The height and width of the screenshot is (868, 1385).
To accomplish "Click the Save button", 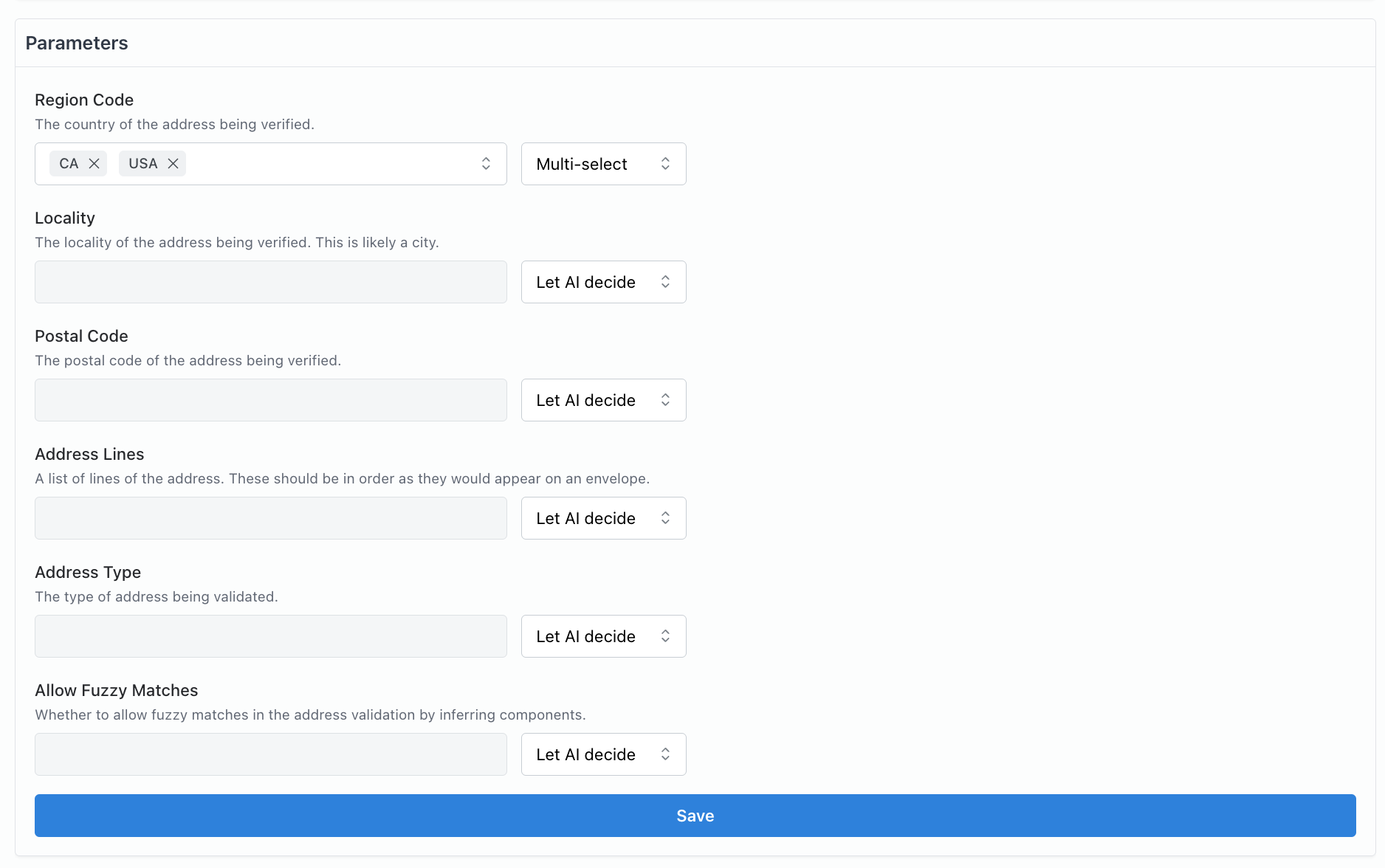I will [x=695, y=816].
